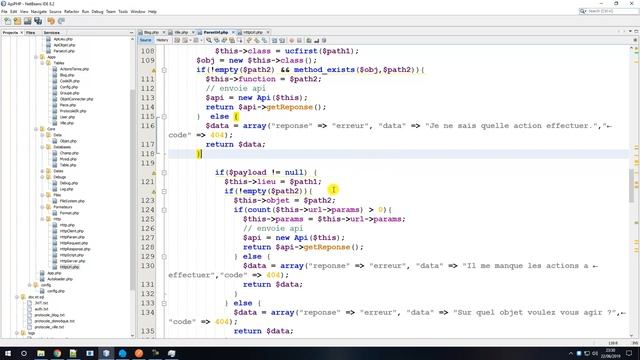Toggle the Debugs folder expander
The image size is (640, 360).
tap(42, 177)
